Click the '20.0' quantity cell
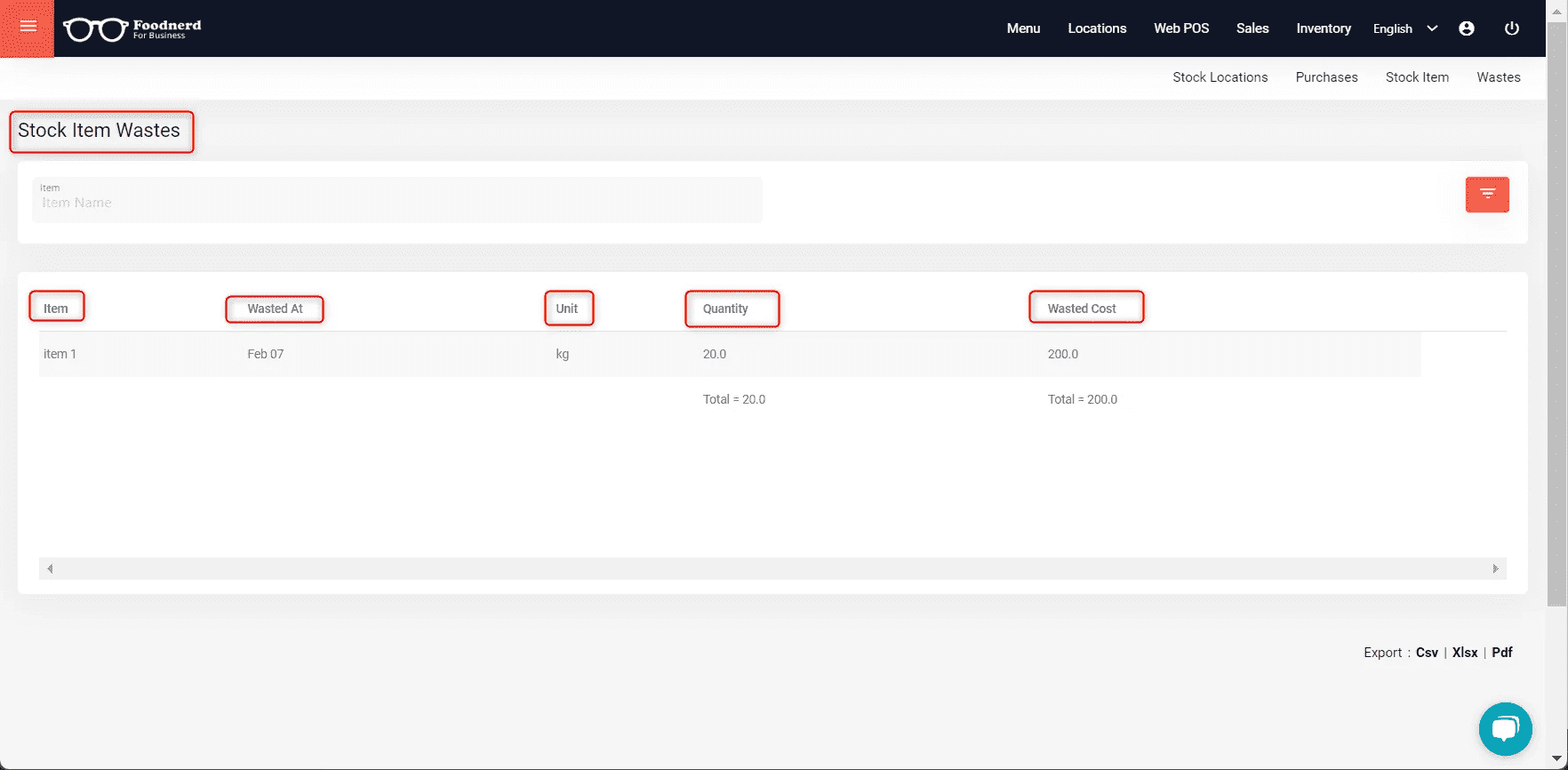1568x770 pixels. [x=715, y=354]
